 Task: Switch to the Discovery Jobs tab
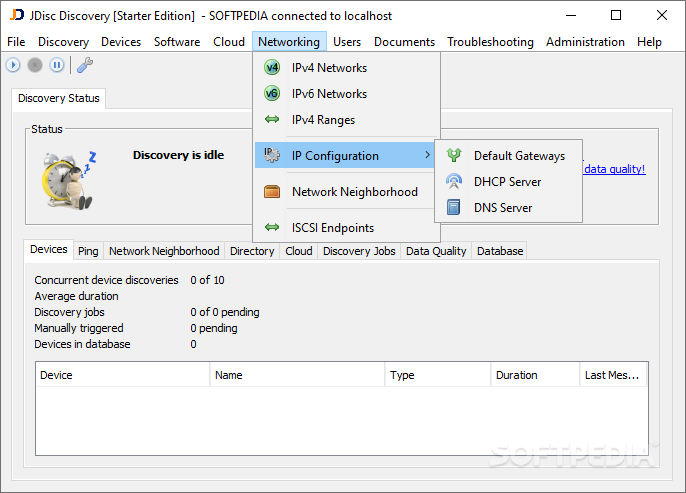[x=359, y=251]
